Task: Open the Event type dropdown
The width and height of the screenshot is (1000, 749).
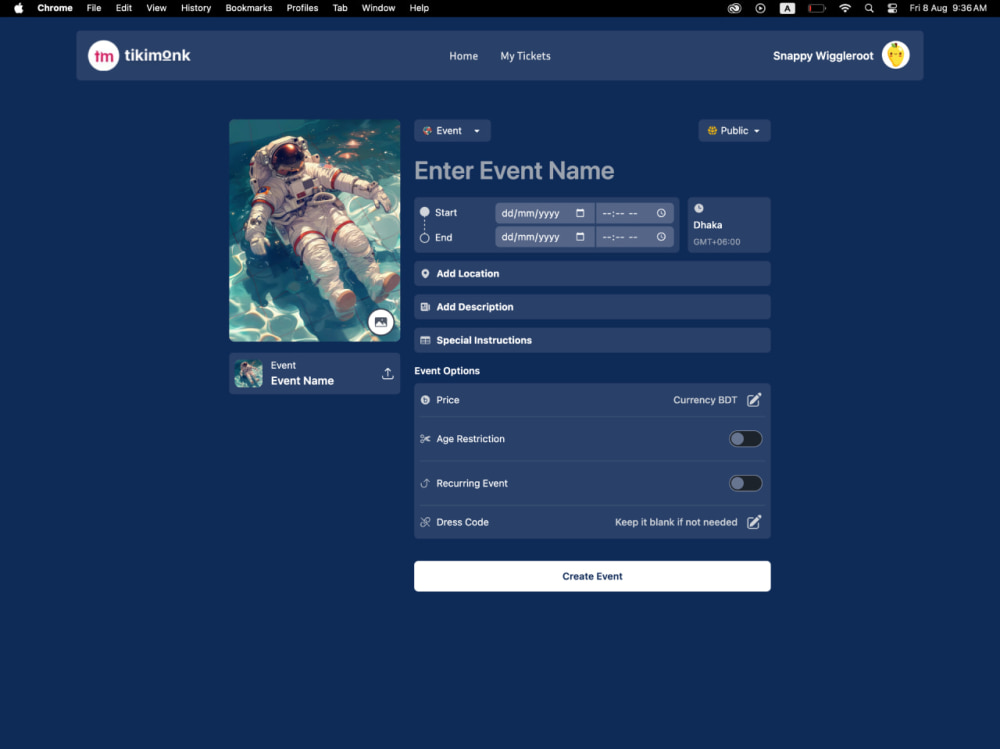Action: [452, 131]
